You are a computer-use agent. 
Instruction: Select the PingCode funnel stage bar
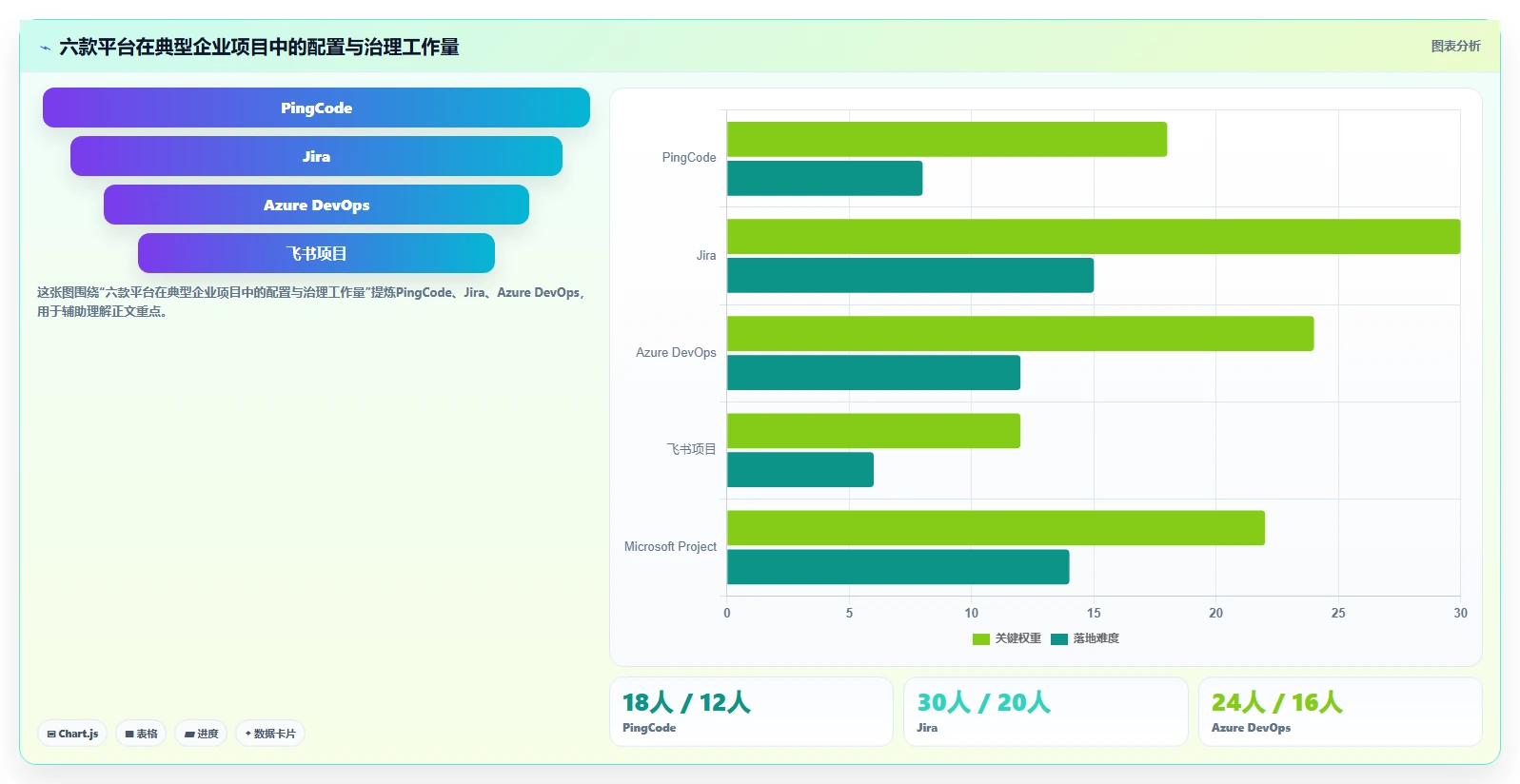316,108
